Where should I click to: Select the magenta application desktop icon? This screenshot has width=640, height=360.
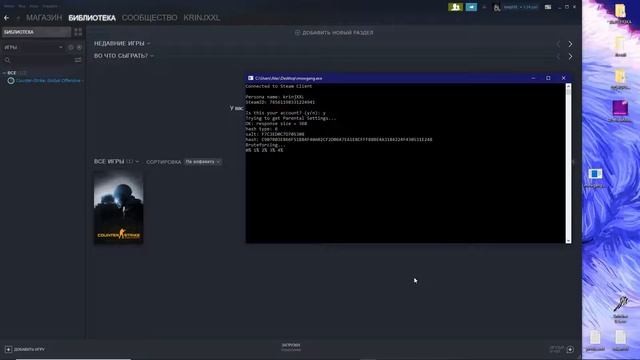point(620,111)
